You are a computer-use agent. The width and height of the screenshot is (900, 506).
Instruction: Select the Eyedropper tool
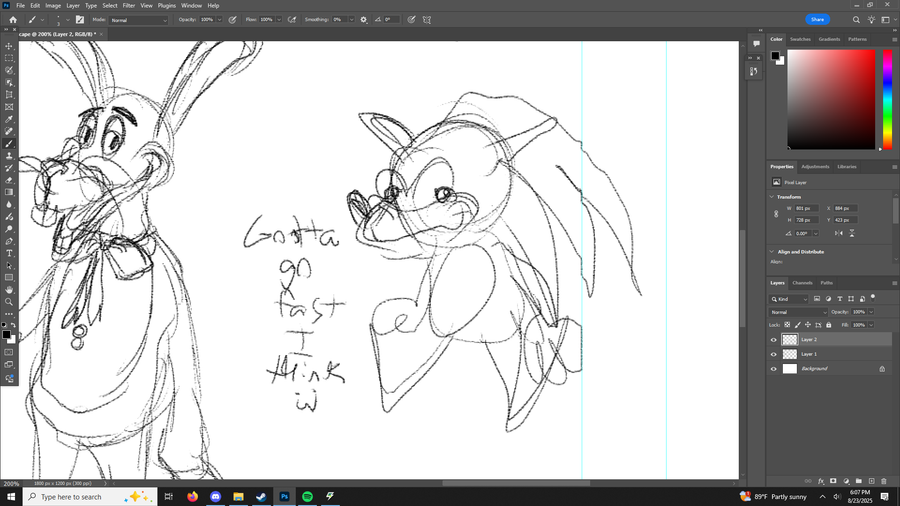pyautogui.click(x=9, y=119)
